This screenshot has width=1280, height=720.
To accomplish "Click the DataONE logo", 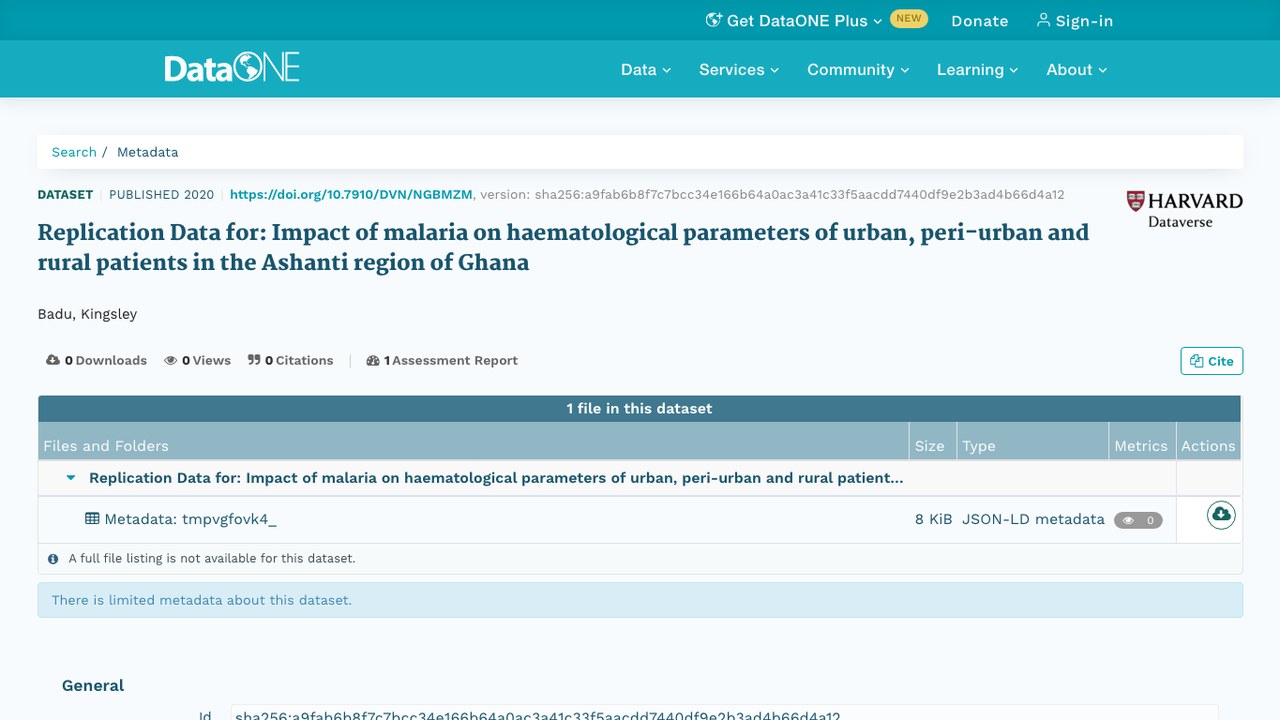I will click(x=232, y=69).
